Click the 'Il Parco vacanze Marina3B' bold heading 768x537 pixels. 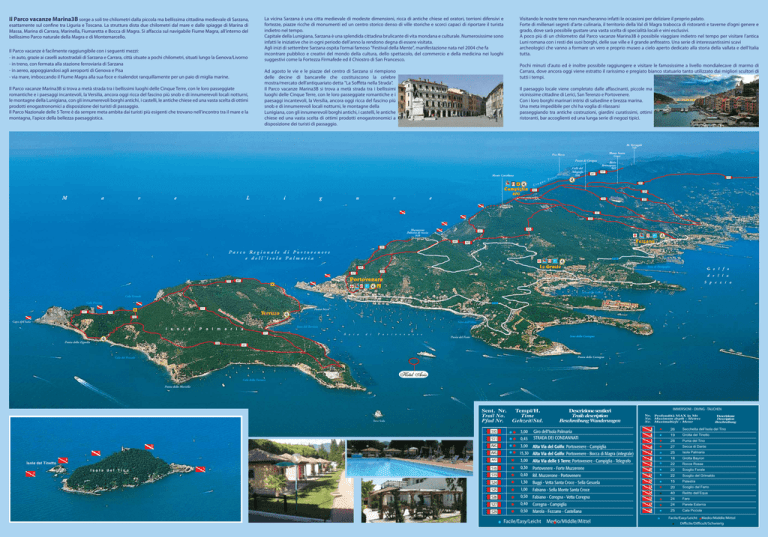click(44, 19)
